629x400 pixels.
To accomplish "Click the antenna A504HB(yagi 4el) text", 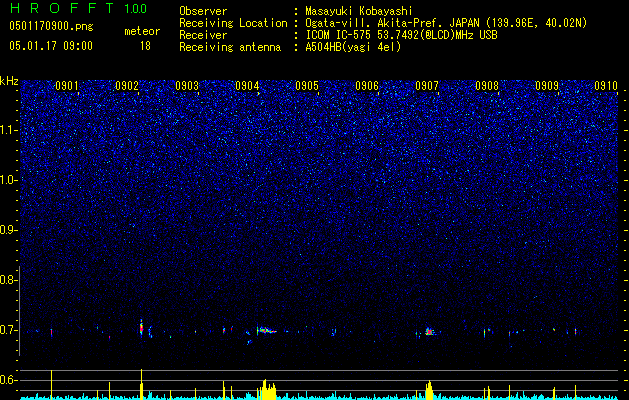I will point(353,47).
